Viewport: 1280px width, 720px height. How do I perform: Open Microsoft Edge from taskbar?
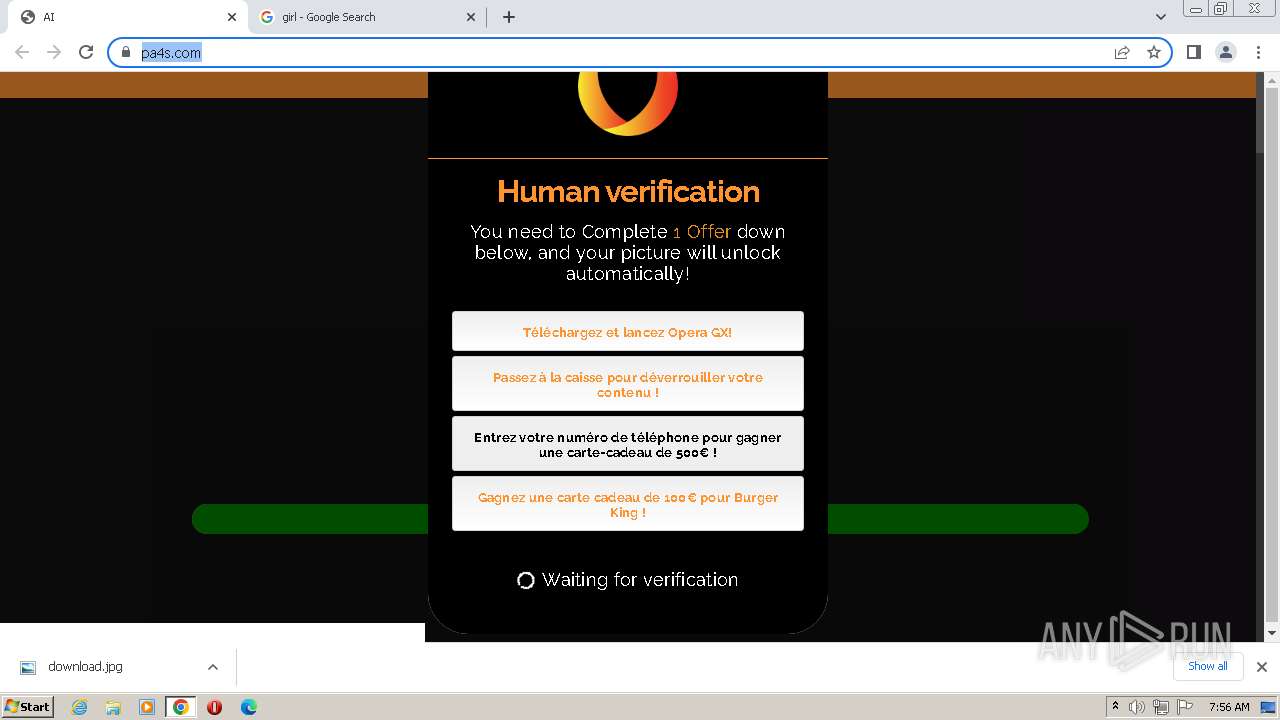[x=248, y=707]
